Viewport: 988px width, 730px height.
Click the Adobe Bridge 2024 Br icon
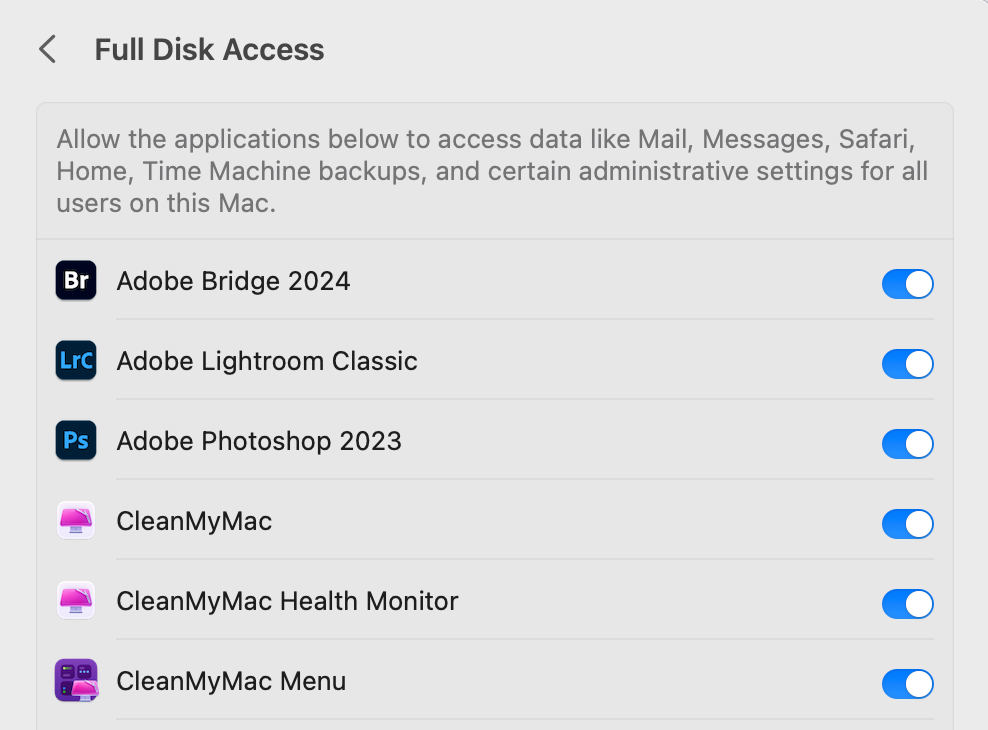coord(76,281)
